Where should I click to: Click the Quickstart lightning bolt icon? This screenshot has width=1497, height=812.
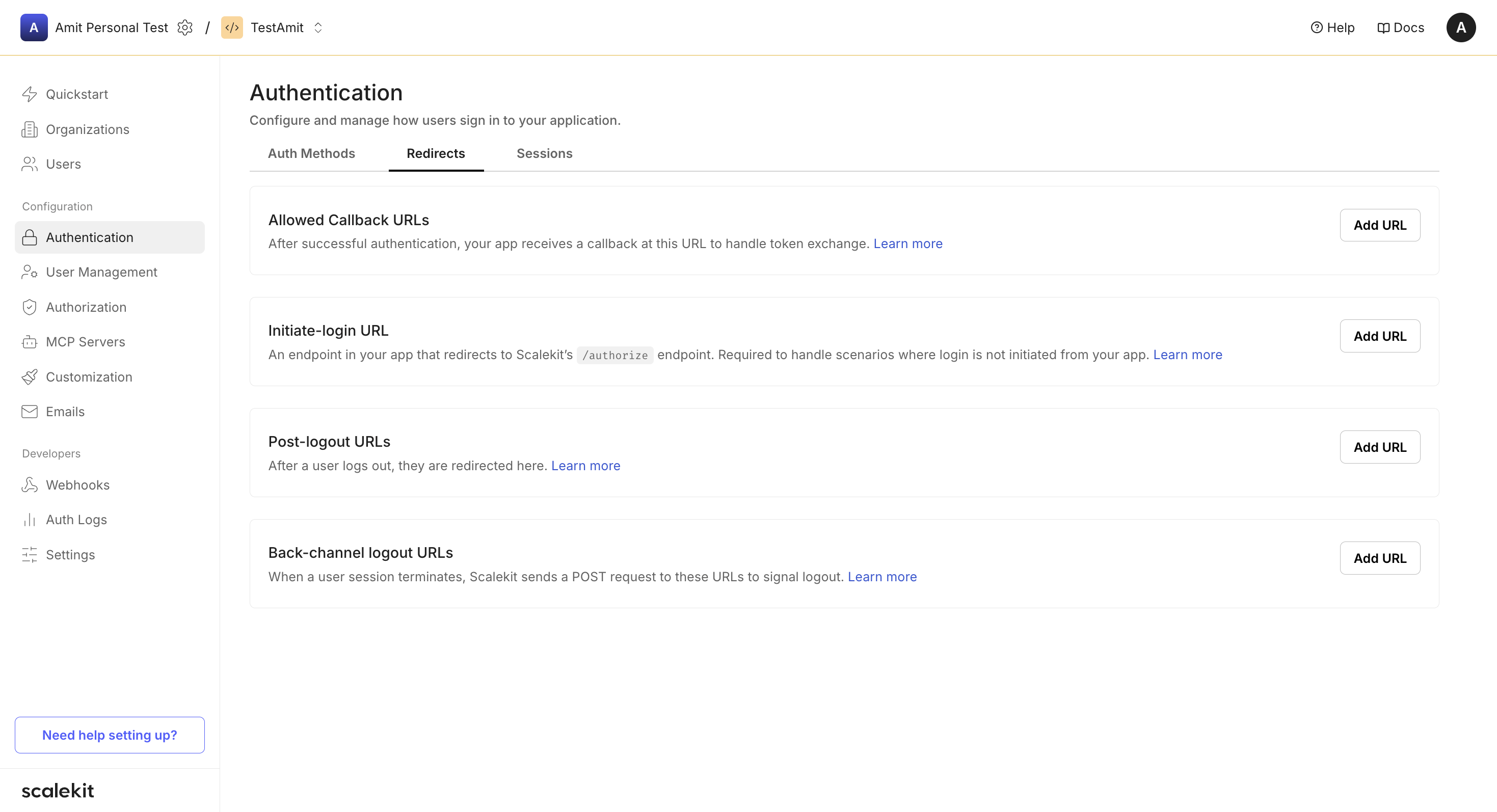pos(30,94)
